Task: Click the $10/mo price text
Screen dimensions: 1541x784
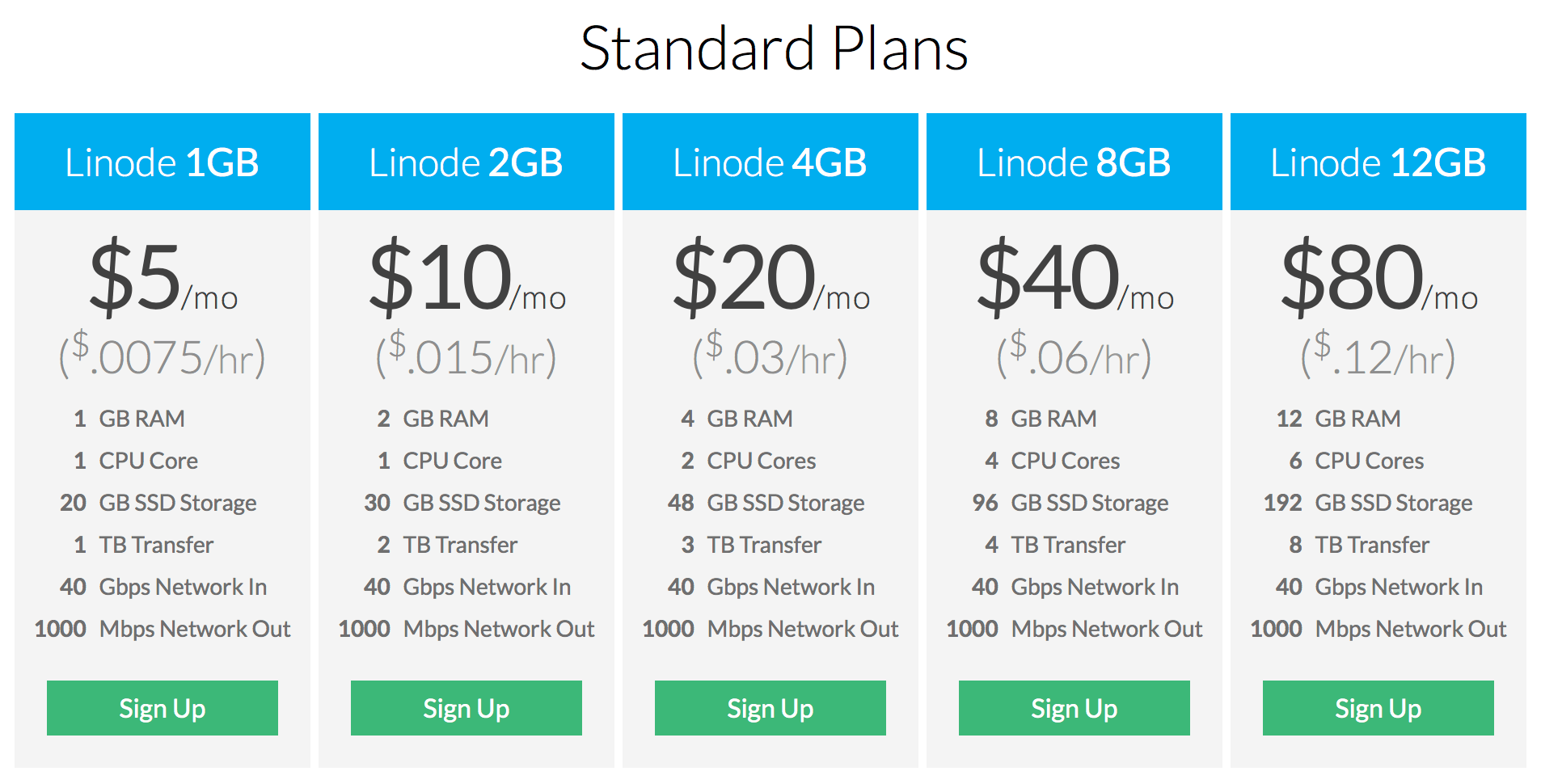Action: coord(467,276)
